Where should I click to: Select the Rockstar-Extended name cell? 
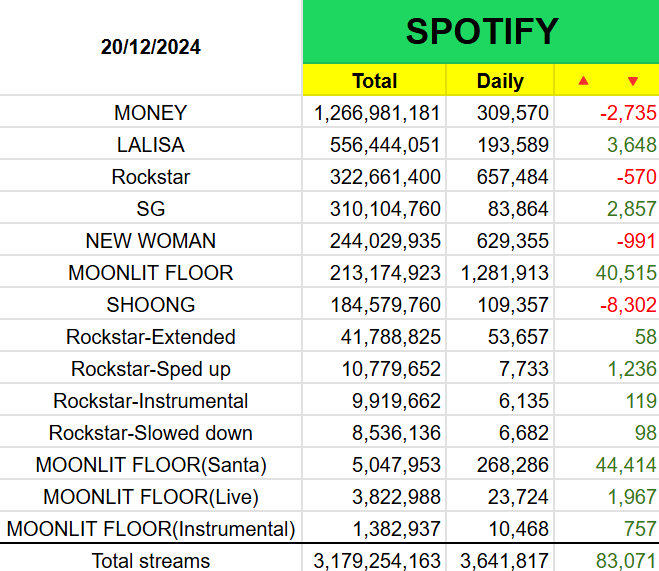(x=150, y=337)
